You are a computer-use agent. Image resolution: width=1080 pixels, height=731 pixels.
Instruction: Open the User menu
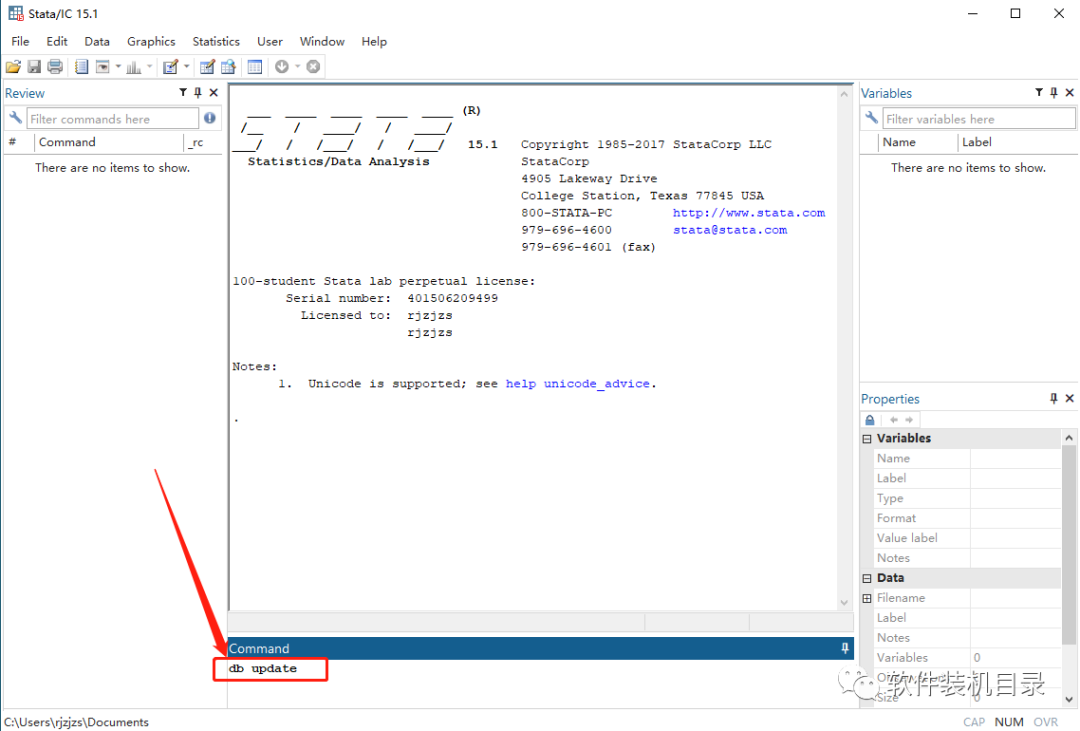tap(270, 41)
